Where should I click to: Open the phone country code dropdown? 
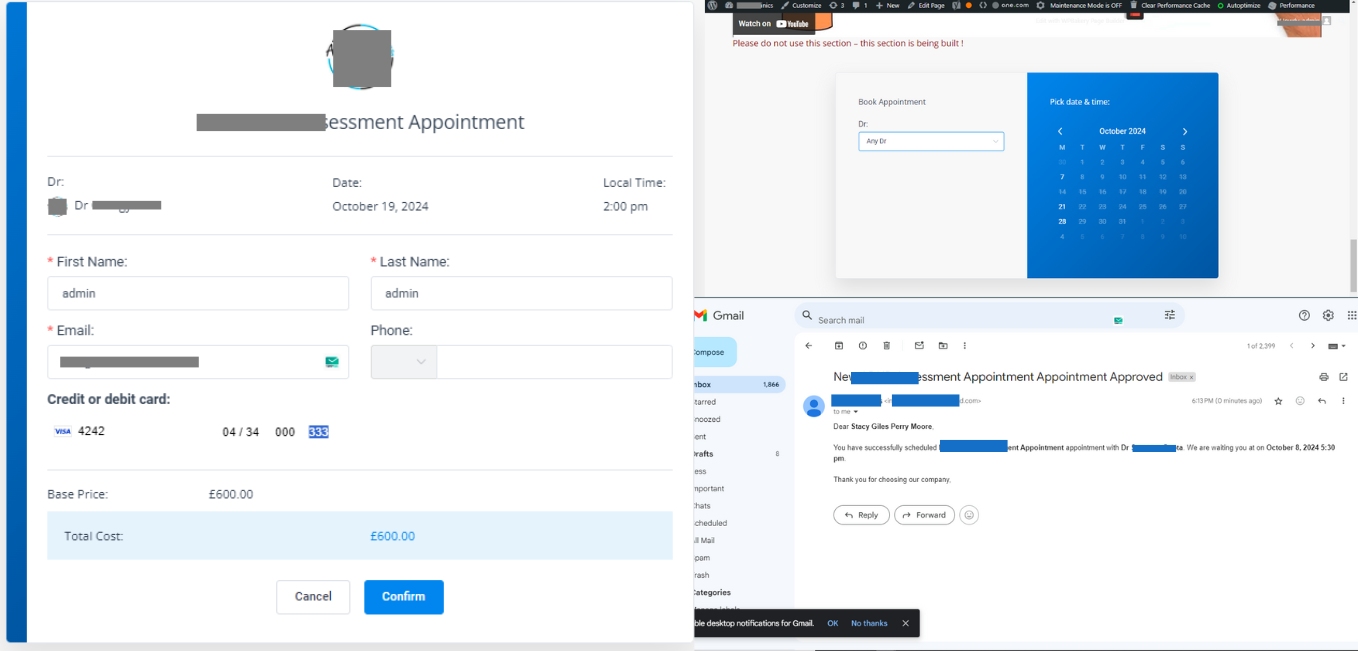click(404, 362)
